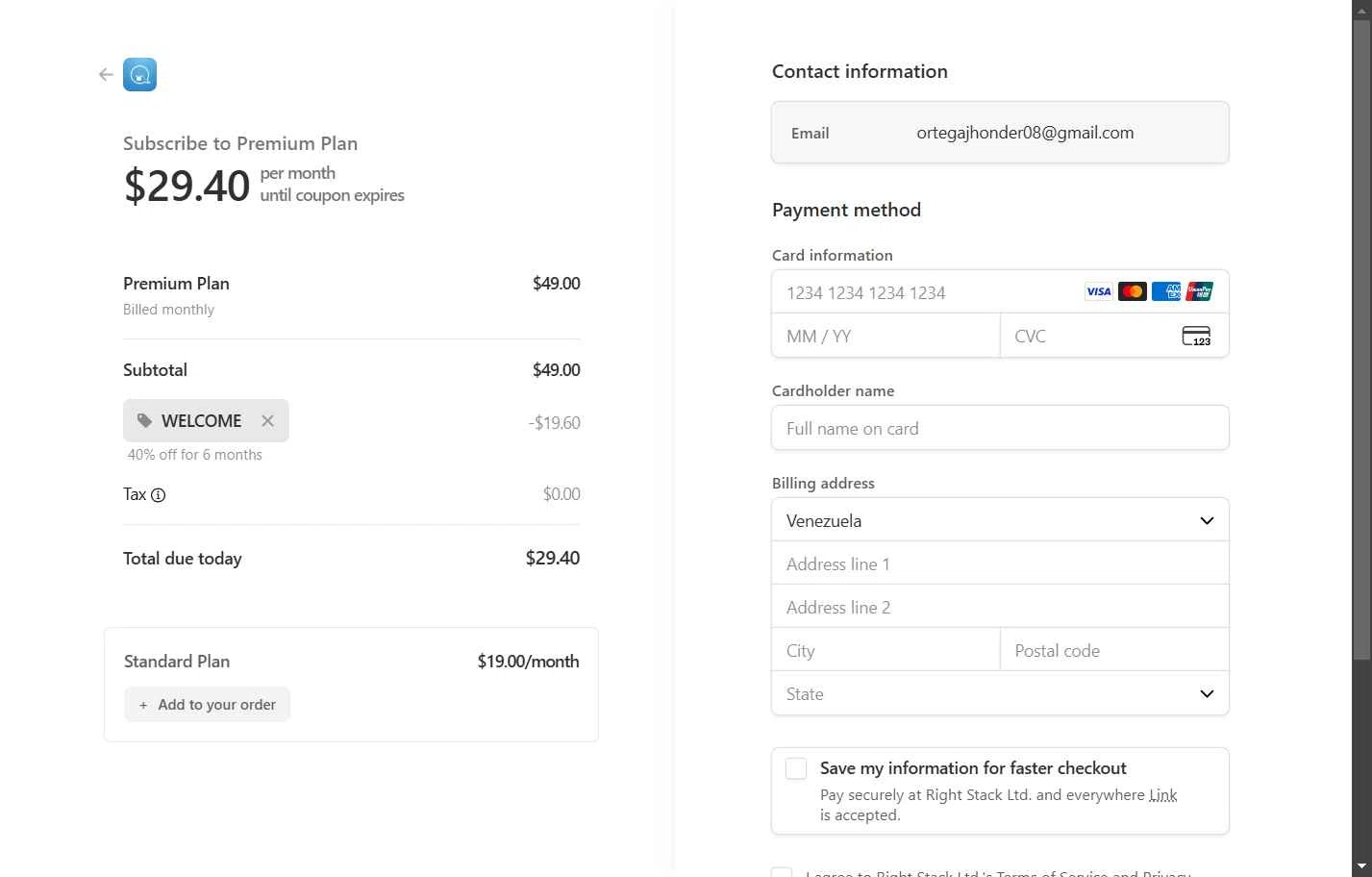This screenshot has height=877, width=1372.
Task: Click Address line 2 field
Action: [x=1000, y=607]
